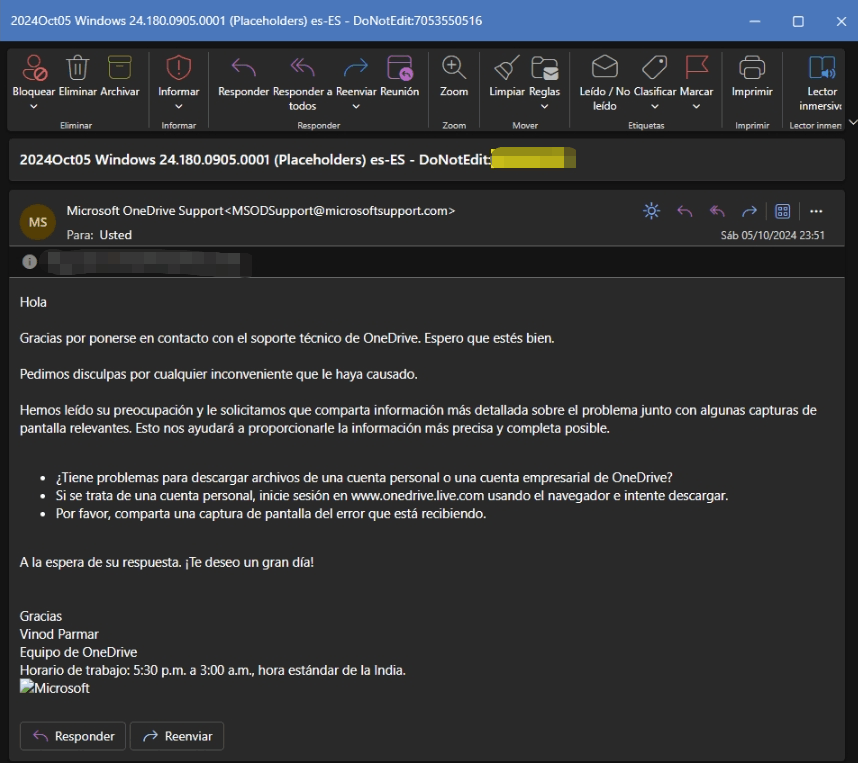Click the broken Microsoft image placeholder

[55, 688]
